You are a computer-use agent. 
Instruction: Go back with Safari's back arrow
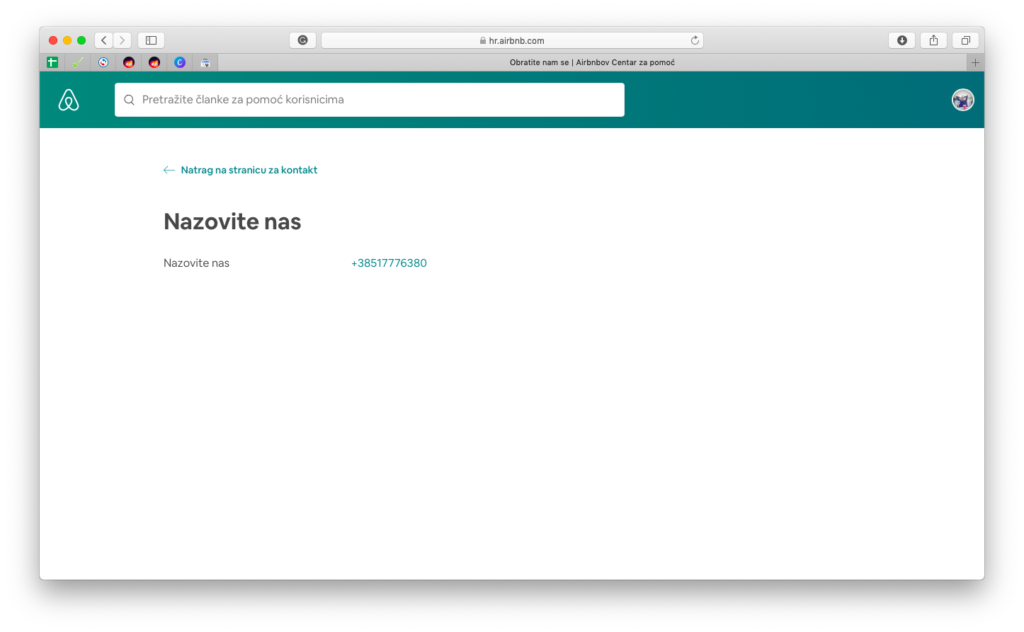(x=104, y=40)
